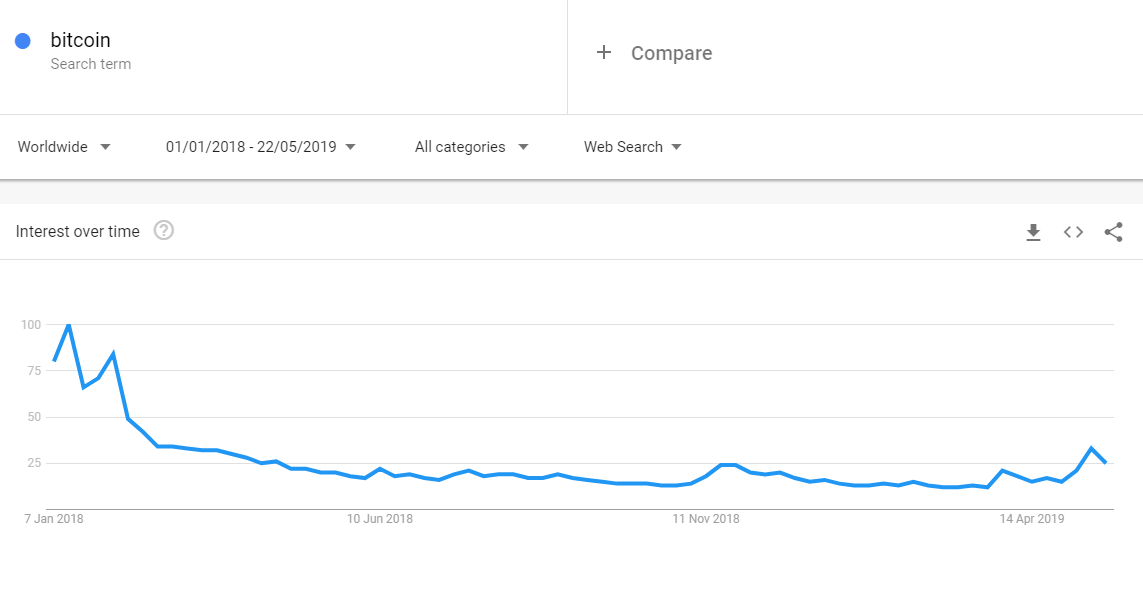This screenshot has width=1143, height=593.
Task: Expand the Worldwide region dropdown
Action: pos(64,147)
